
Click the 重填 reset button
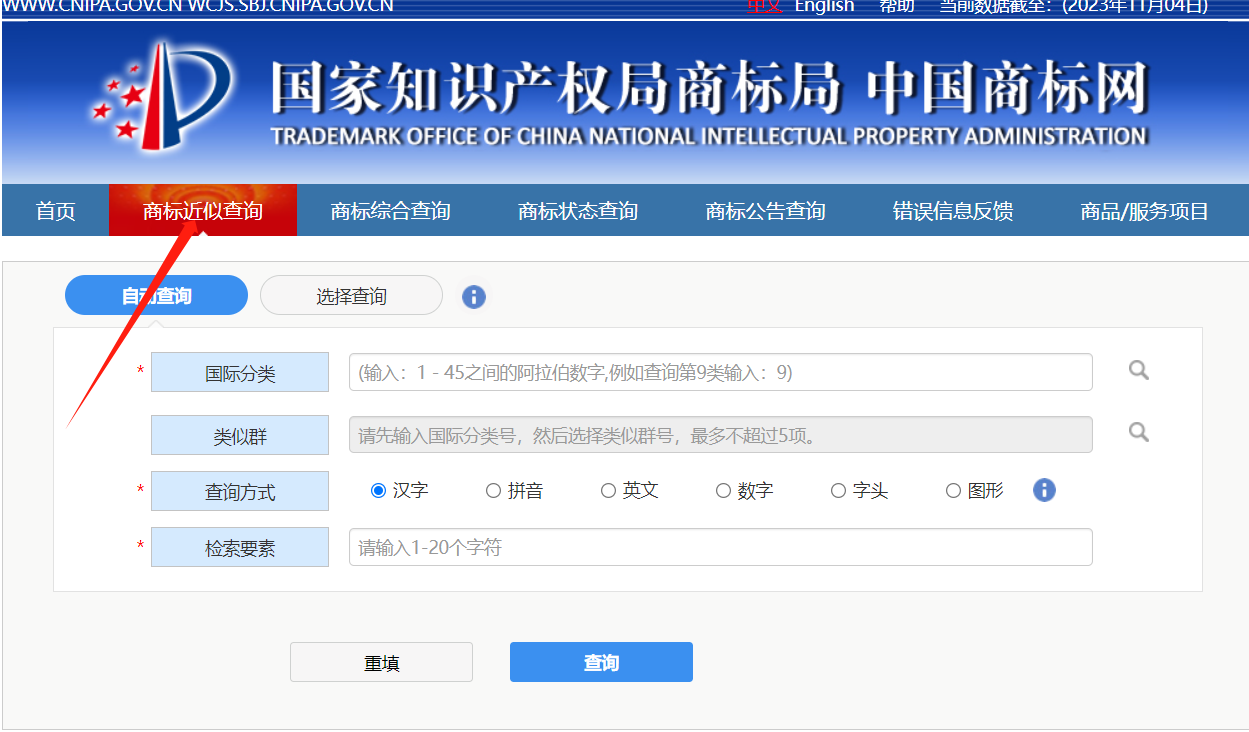point(381,663)
